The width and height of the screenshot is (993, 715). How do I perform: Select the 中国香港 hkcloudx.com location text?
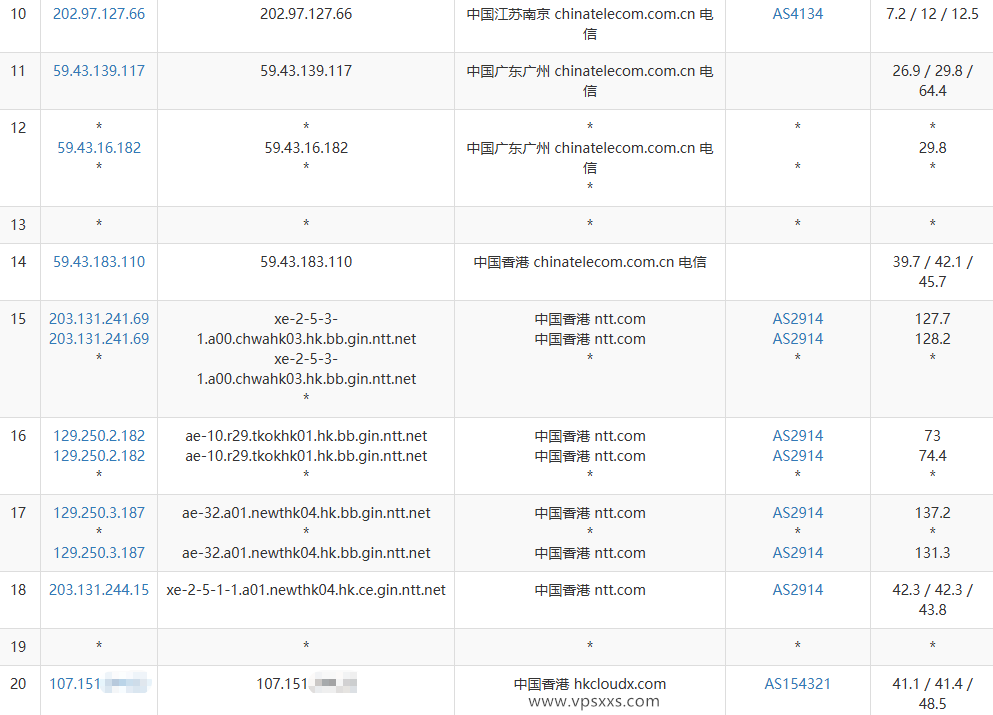[590, 684]
